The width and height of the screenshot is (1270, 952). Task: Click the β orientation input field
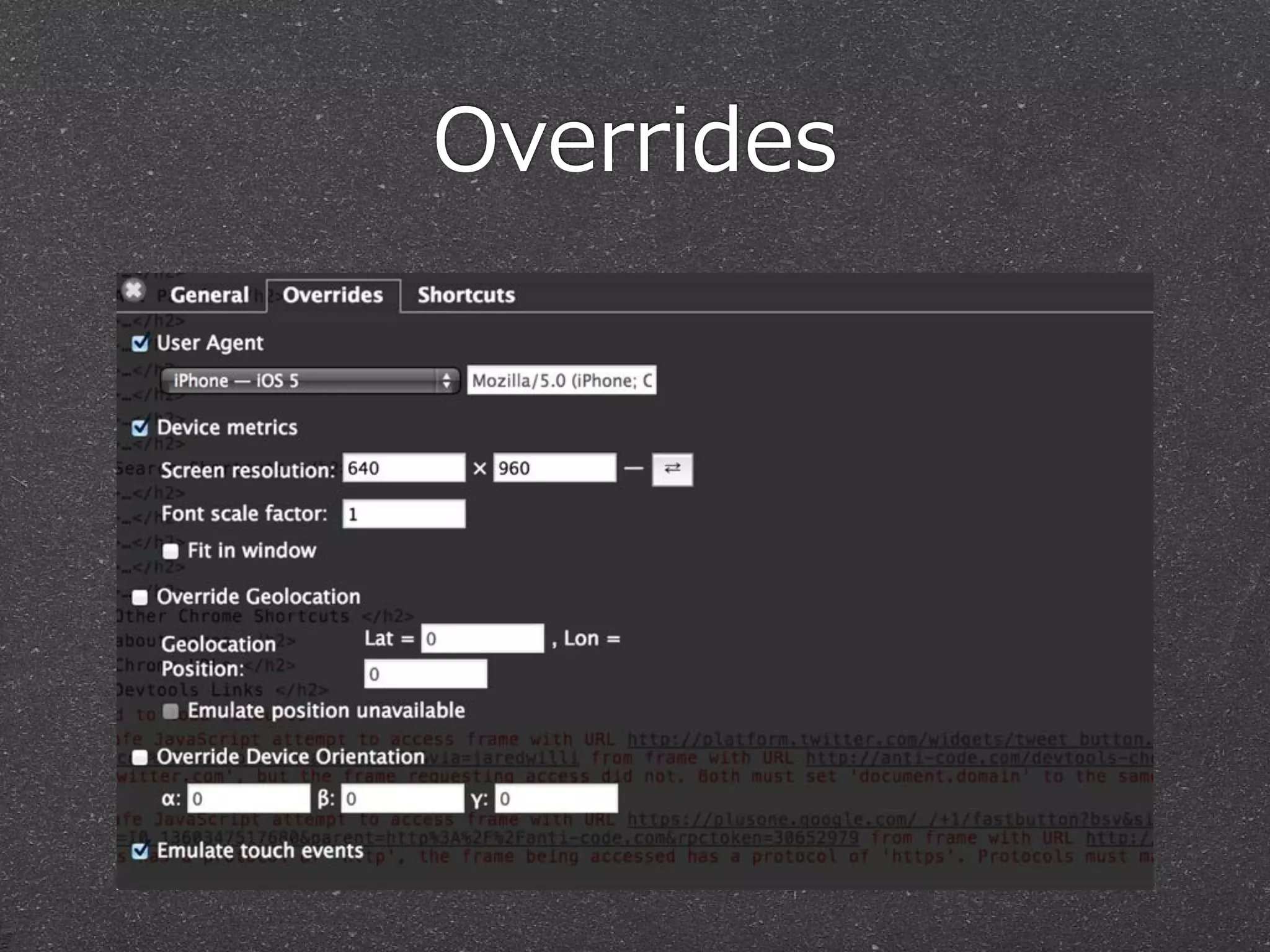point(402,798)
